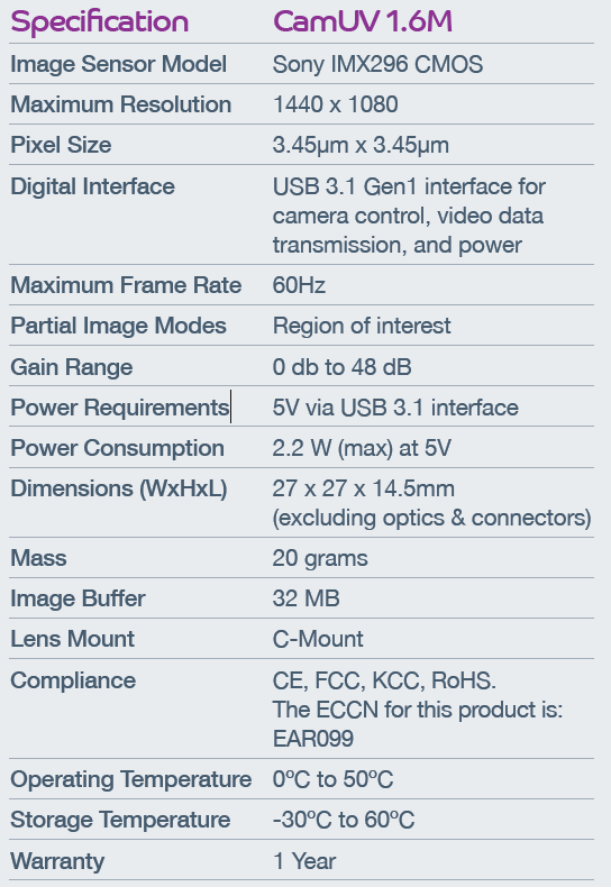Click the 1 Year warranty value
Viewport: 611px width, 888px height.
[305, 861]
